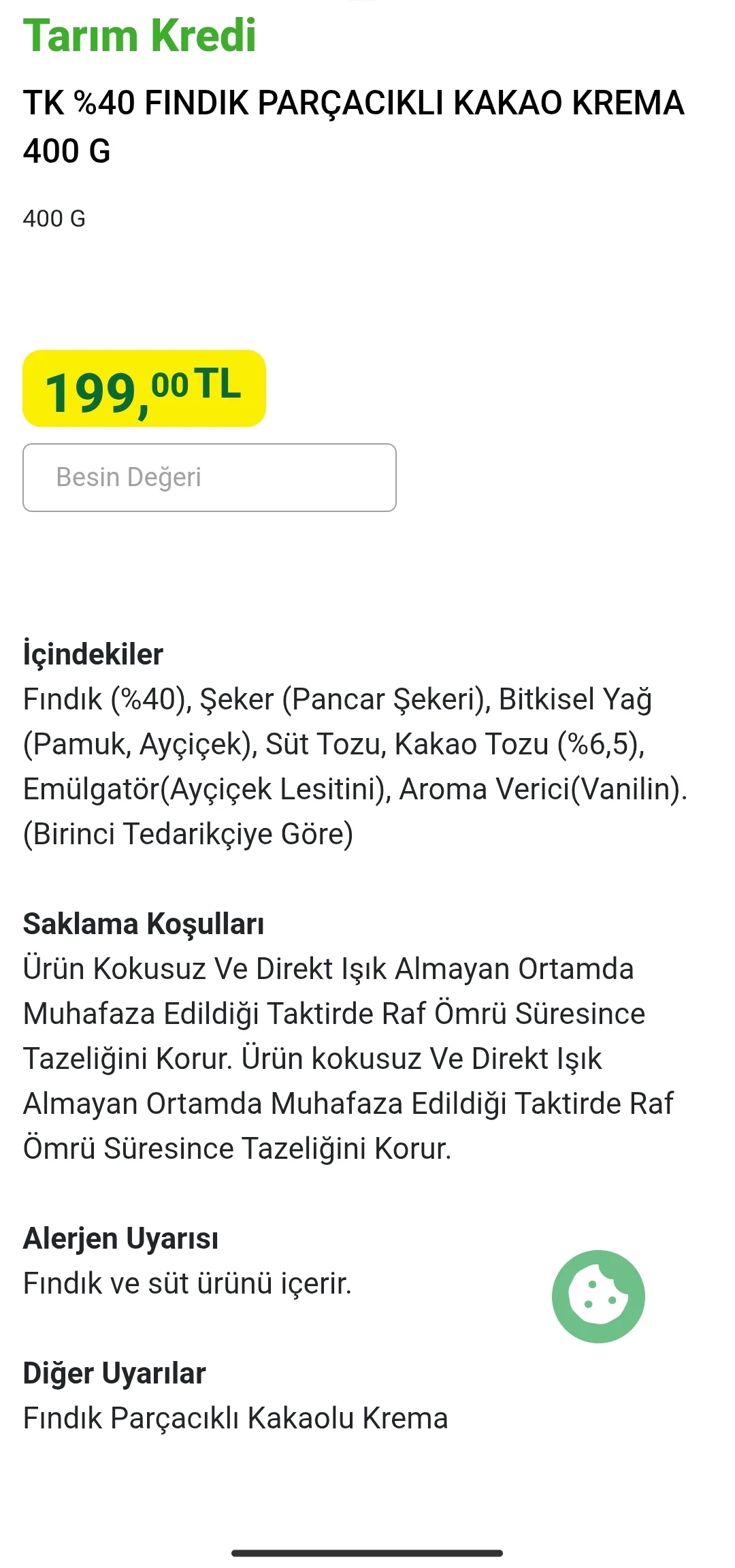
Task: Select the İçindekiler heading
Action: [x=93, y=654]
